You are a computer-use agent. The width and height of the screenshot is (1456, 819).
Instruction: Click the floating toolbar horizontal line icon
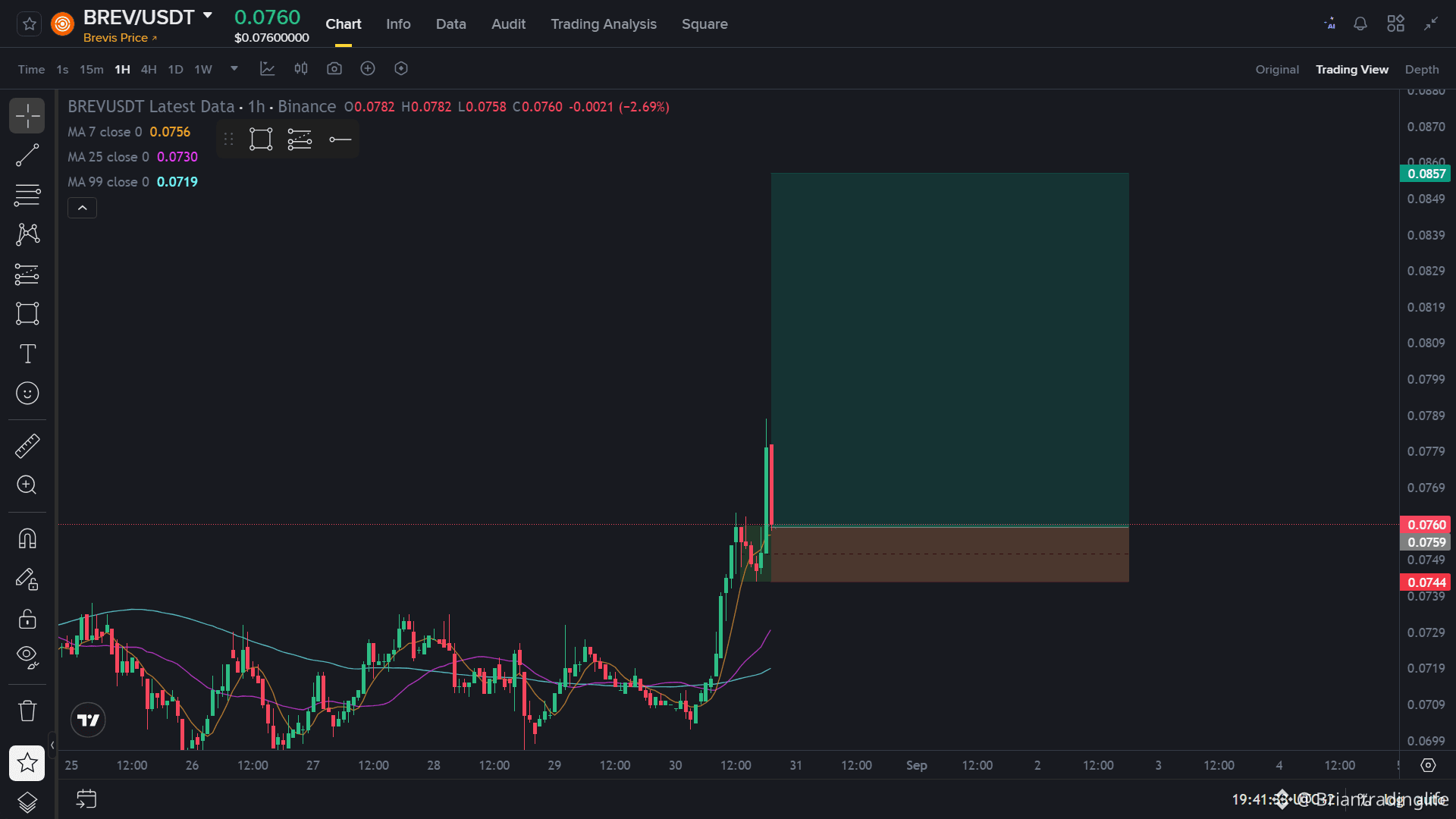pyautogui.click(x=340, y=140)
